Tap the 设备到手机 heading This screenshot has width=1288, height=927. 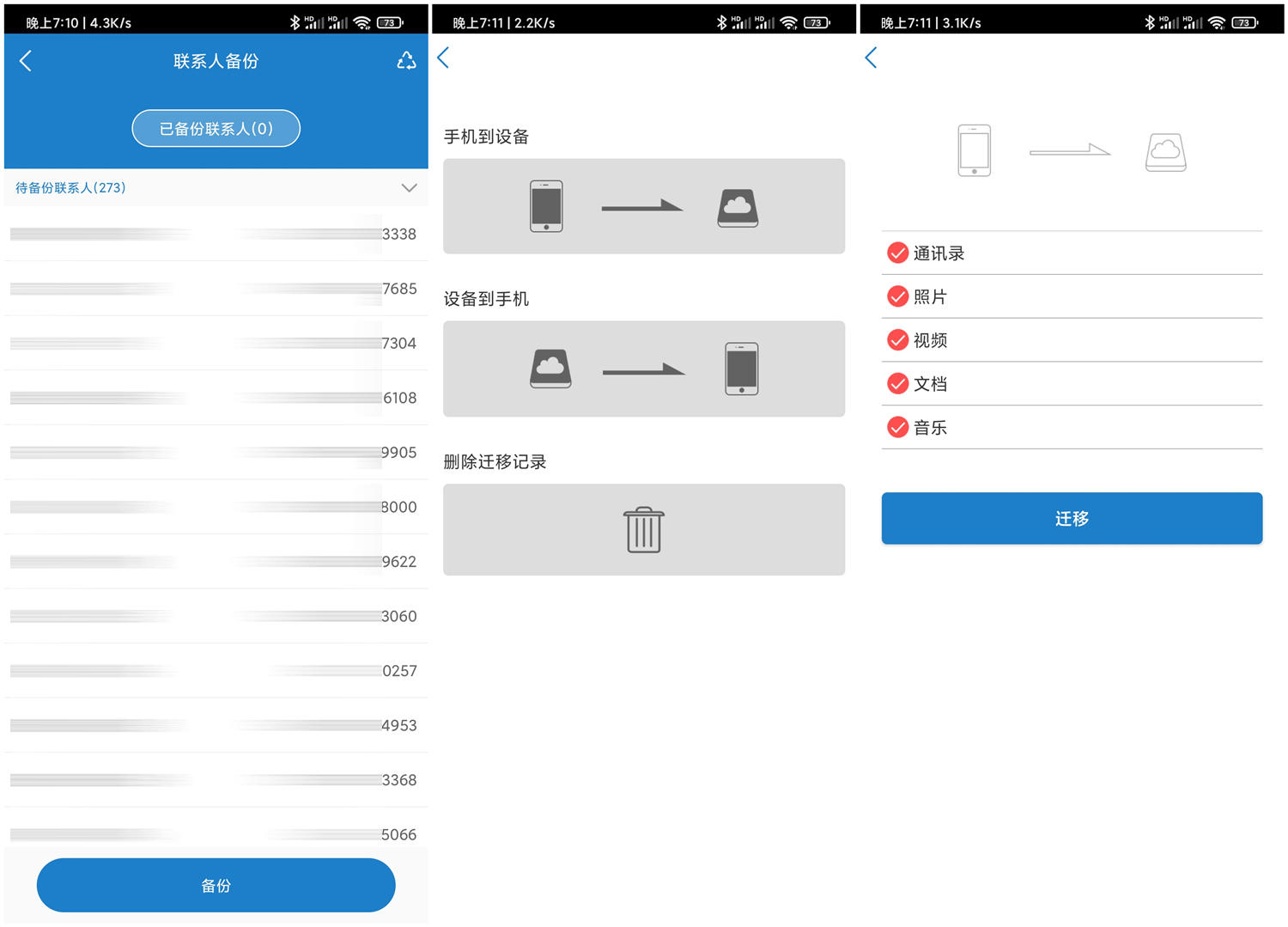click(x=486, y=299)
